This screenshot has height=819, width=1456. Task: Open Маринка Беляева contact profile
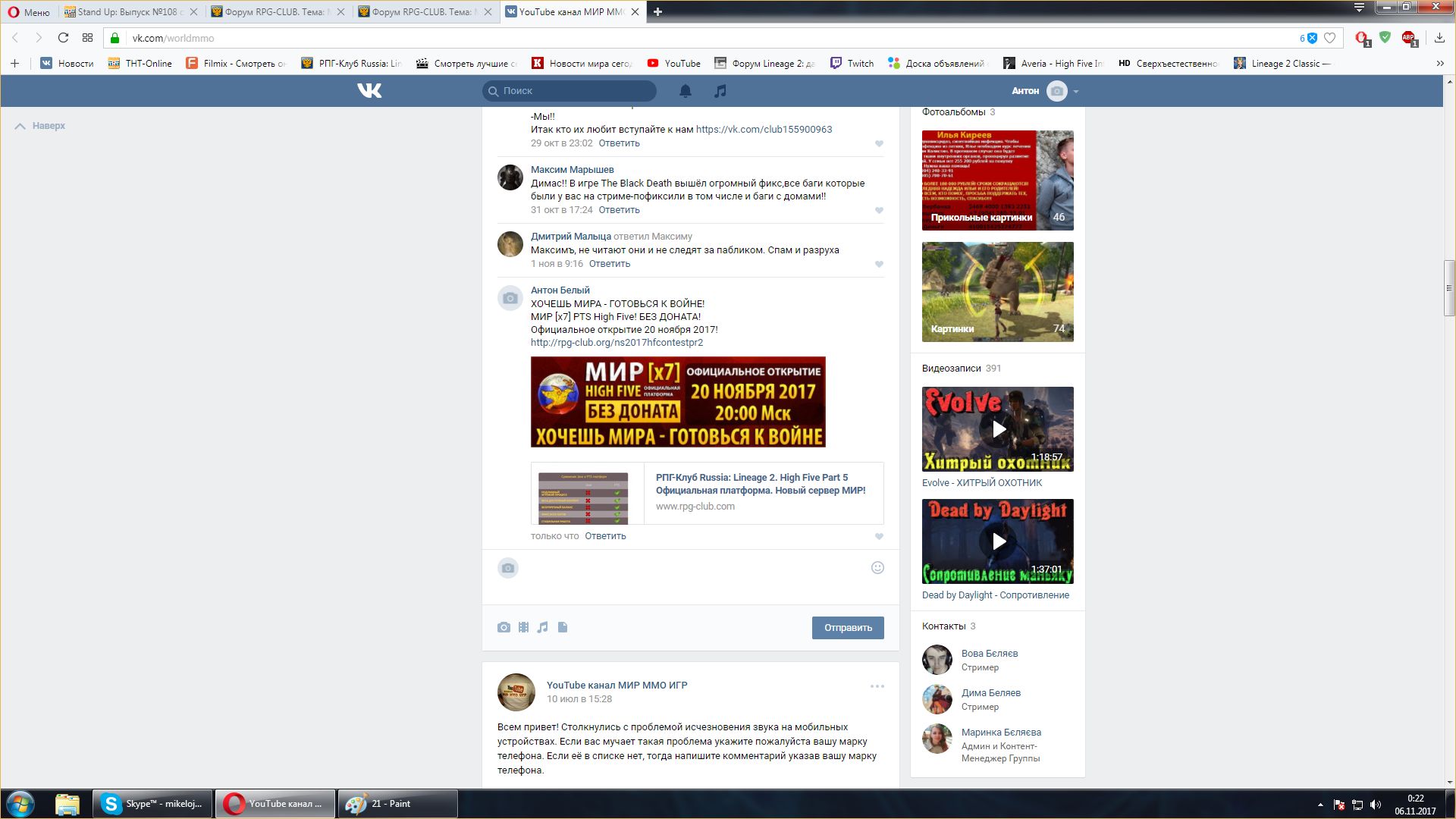tap(1001, 733)
